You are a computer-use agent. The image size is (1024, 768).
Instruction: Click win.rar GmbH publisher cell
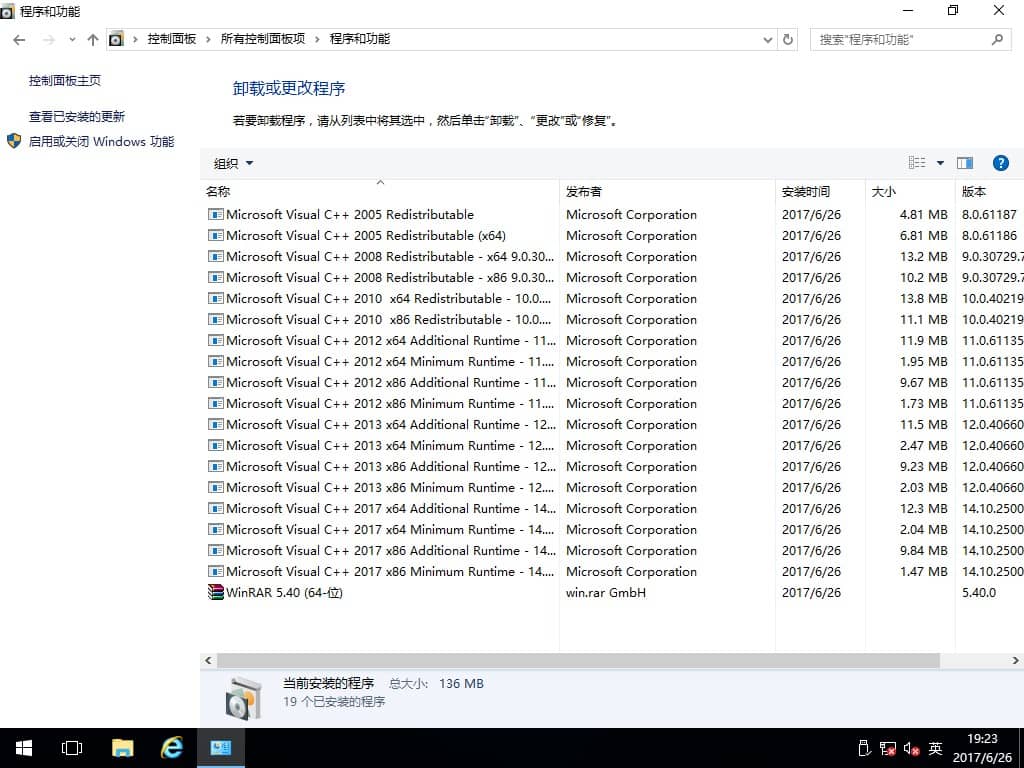click(x=605, y=592)
